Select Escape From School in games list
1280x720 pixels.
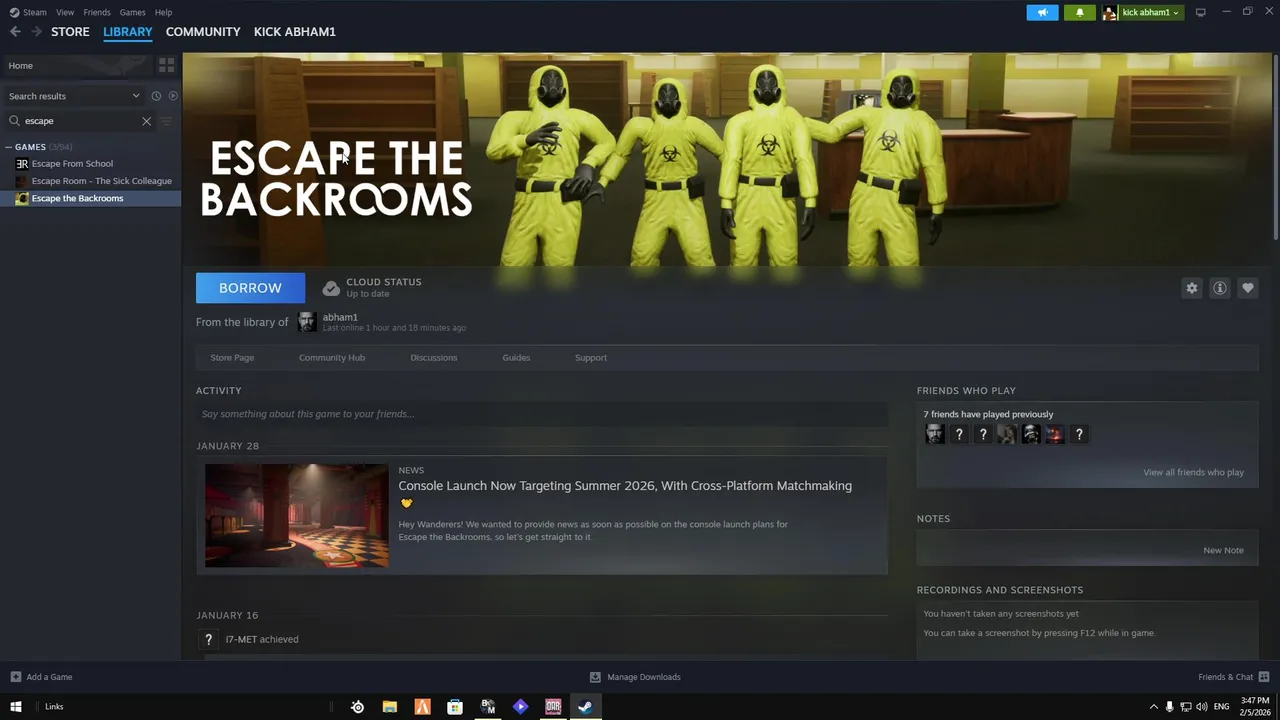point(72,164)
